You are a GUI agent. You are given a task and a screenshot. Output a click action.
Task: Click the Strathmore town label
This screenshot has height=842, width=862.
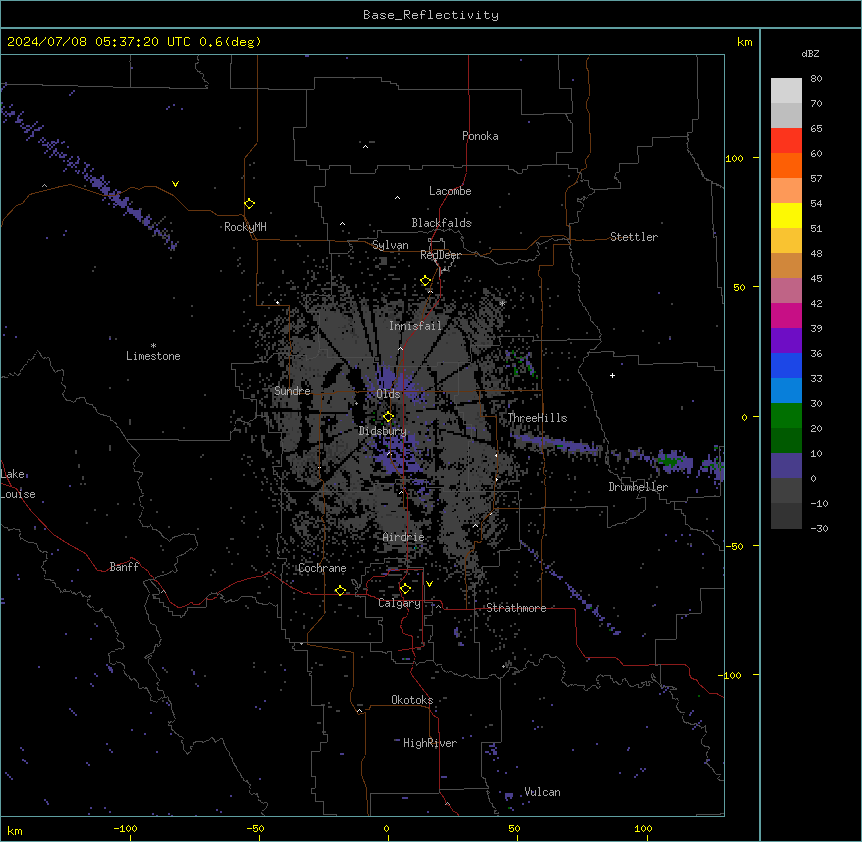coord(516,608)
